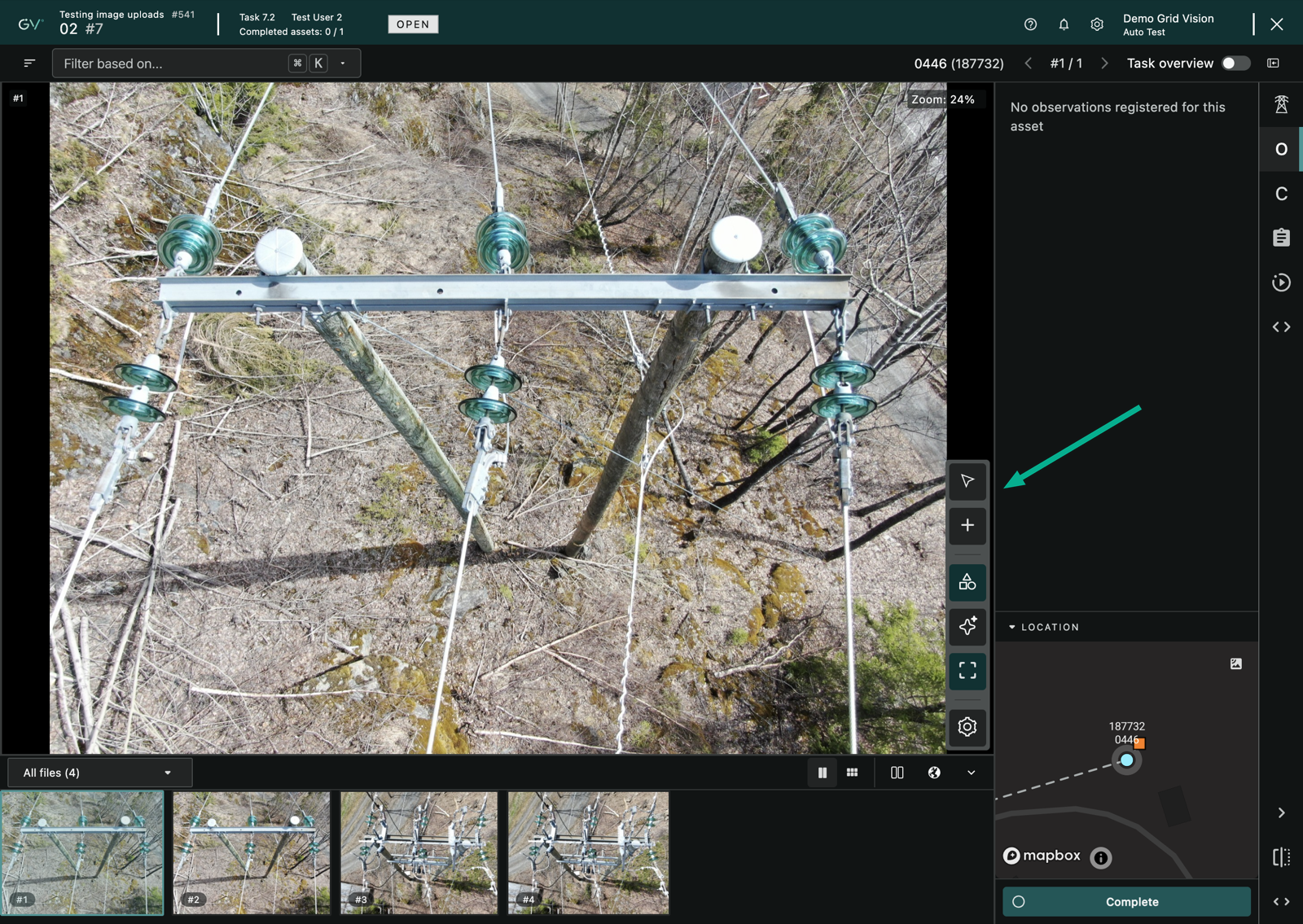The image size is (1303, 924).
Task: Activate the AI sparkle tool
Action: (x=967, y=626)
